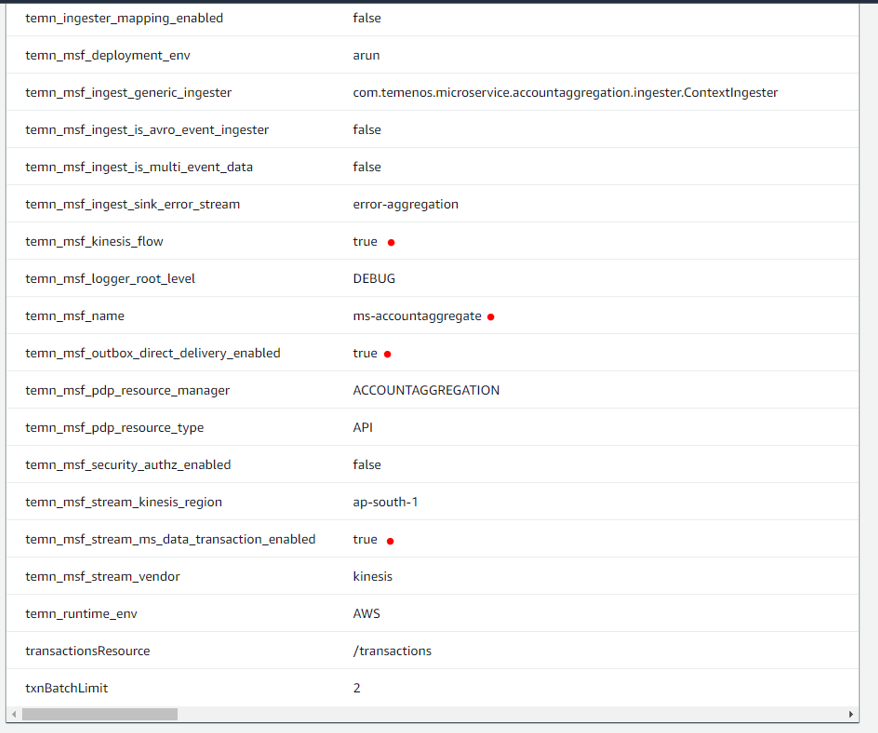The image size is (878, 733).
Task: Click the /transactions resource value
Action: [392, 651]
